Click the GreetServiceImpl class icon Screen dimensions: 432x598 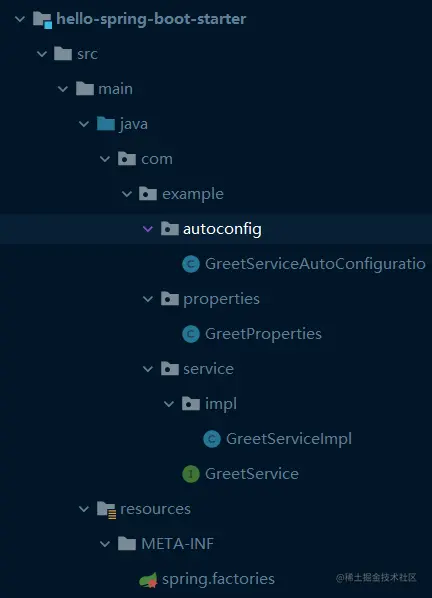coord(212,439)
